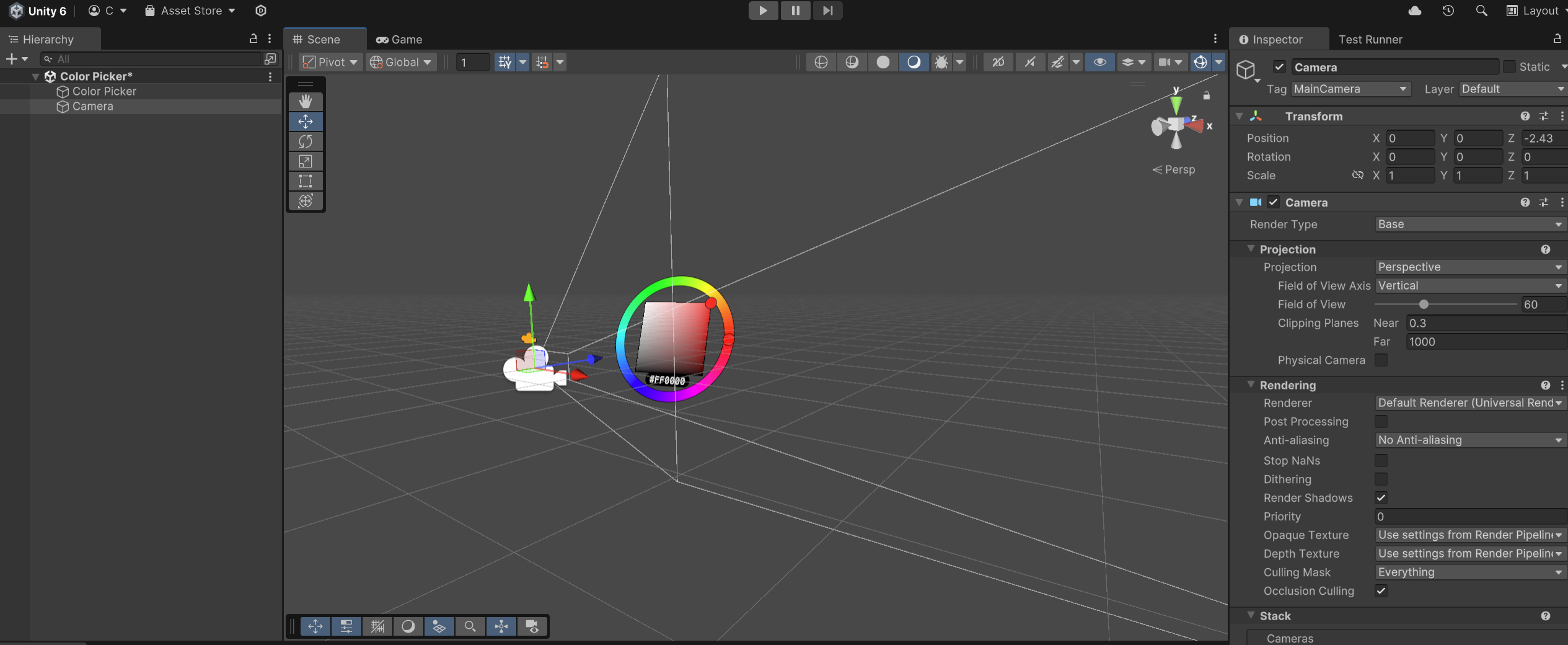The width and height of the screenshot is (1568, 645).
Task: Toggle the Stop NaNs checkbox
Action: tap(1381, 461)
